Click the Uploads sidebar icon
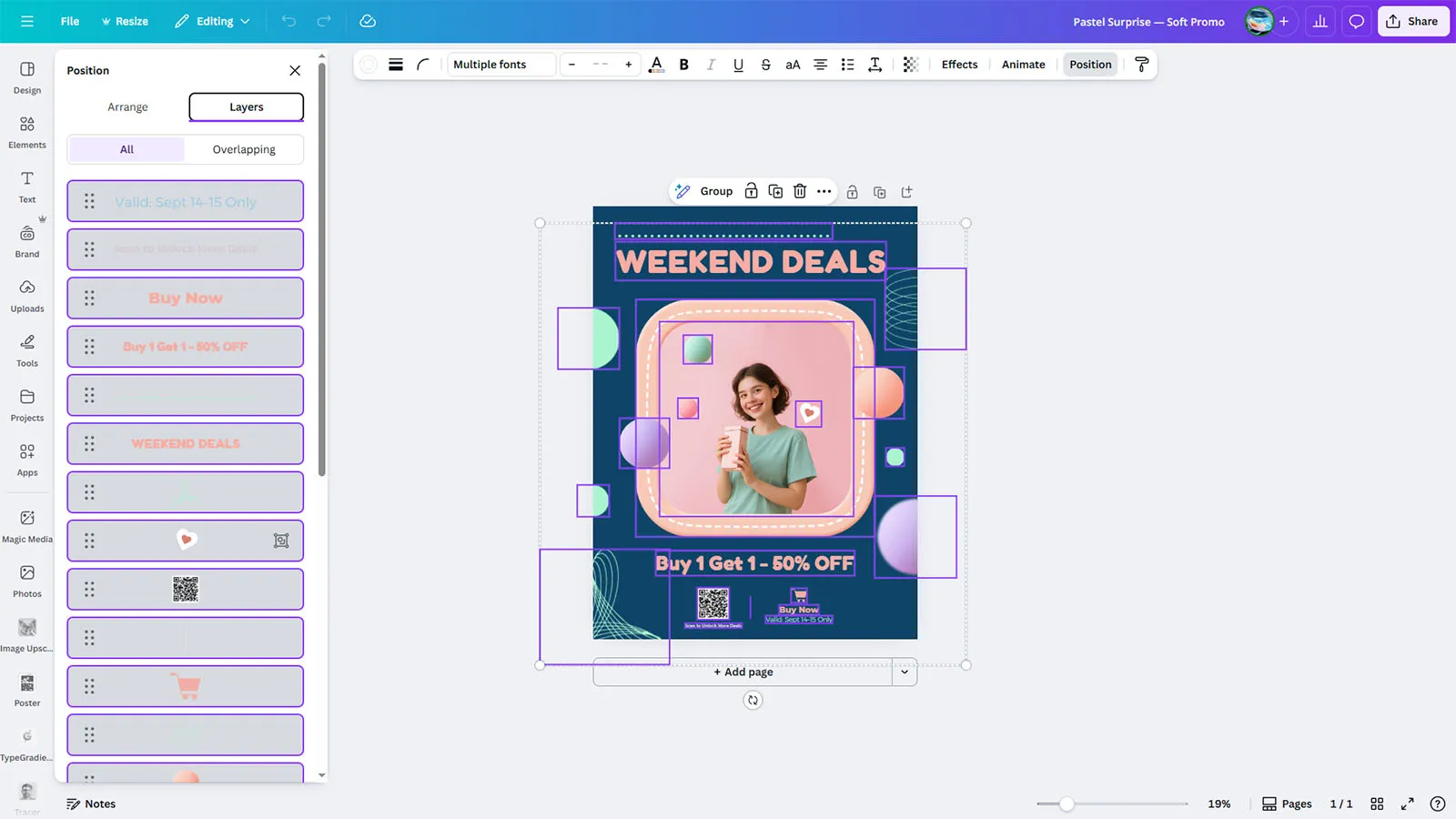 [x=27, y=296]
